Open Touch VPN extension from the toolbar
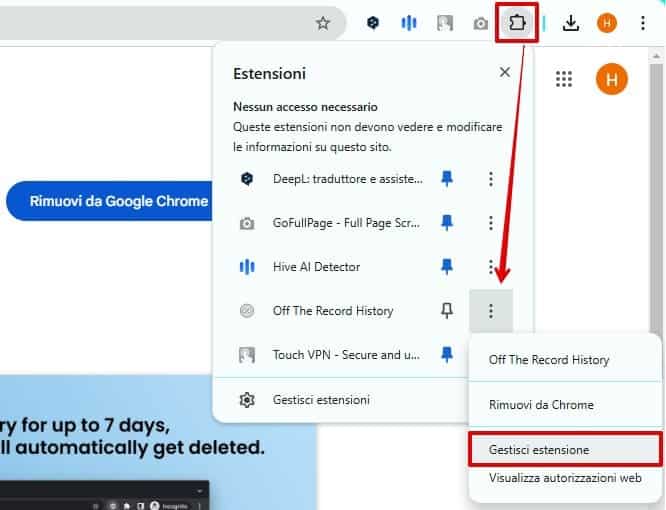This screenshot has height=510, width=666. 445,23
